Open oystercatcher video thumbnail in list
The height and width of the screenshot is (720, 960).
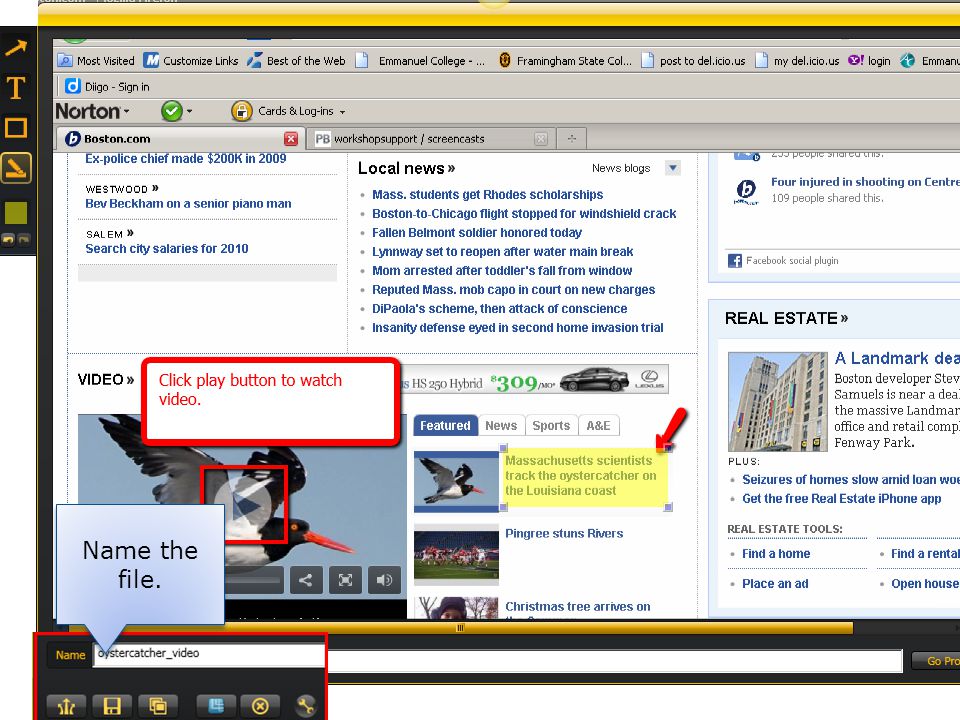point(457,482)
